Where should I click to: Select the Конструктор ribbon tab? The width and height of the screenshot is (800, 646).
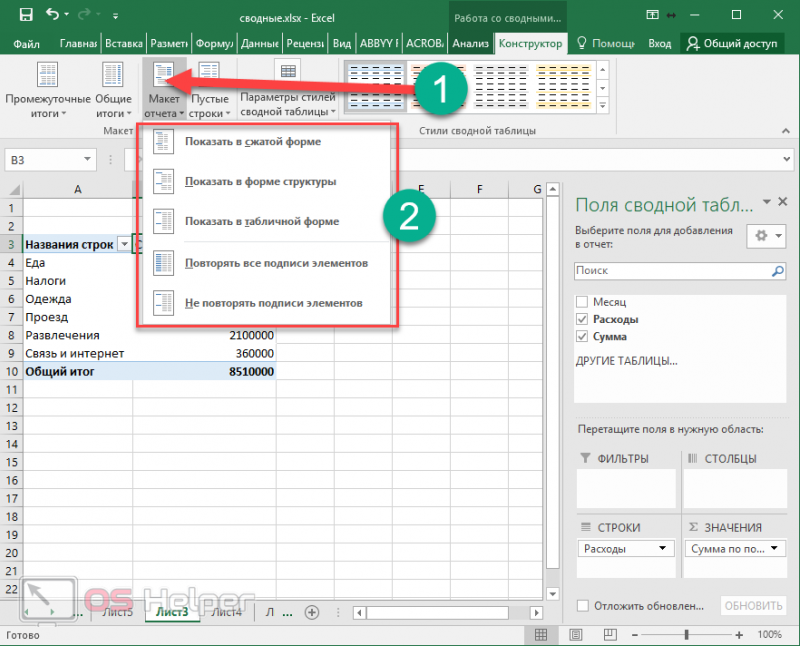tap(530, 44)
